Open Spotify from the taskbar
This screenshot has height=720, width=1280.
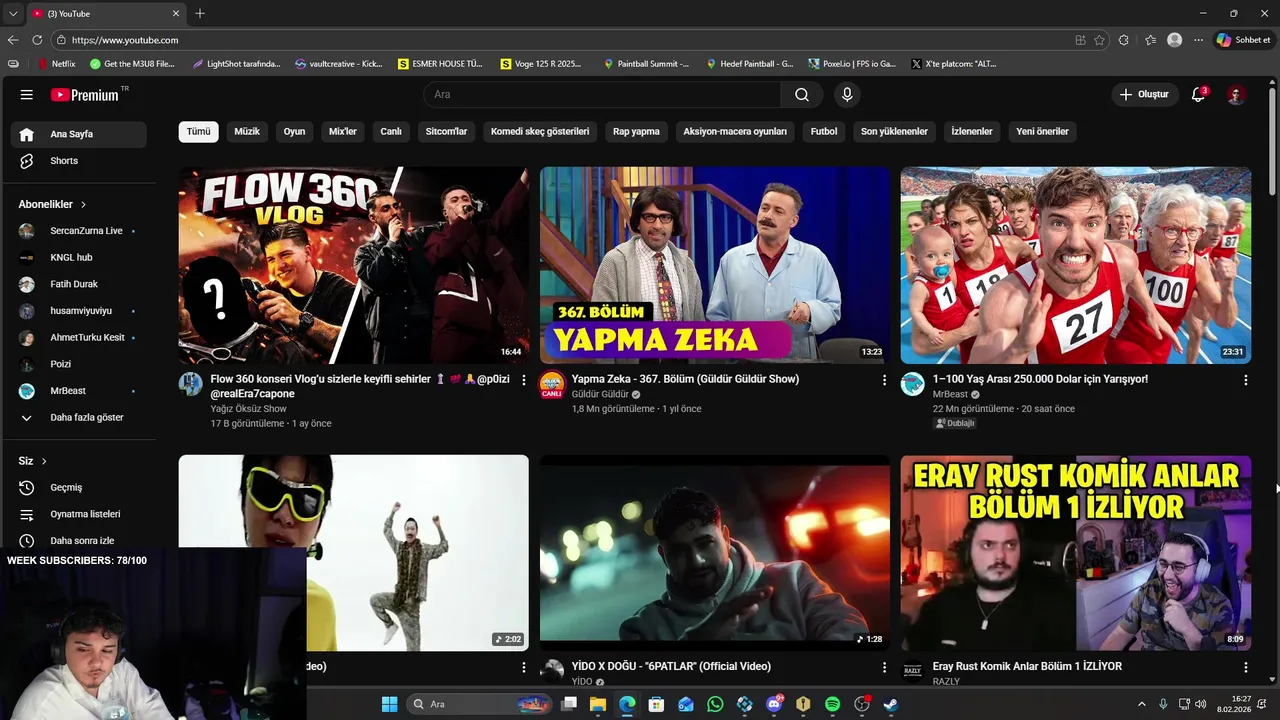pyautogui.click(x=832, y=704)
